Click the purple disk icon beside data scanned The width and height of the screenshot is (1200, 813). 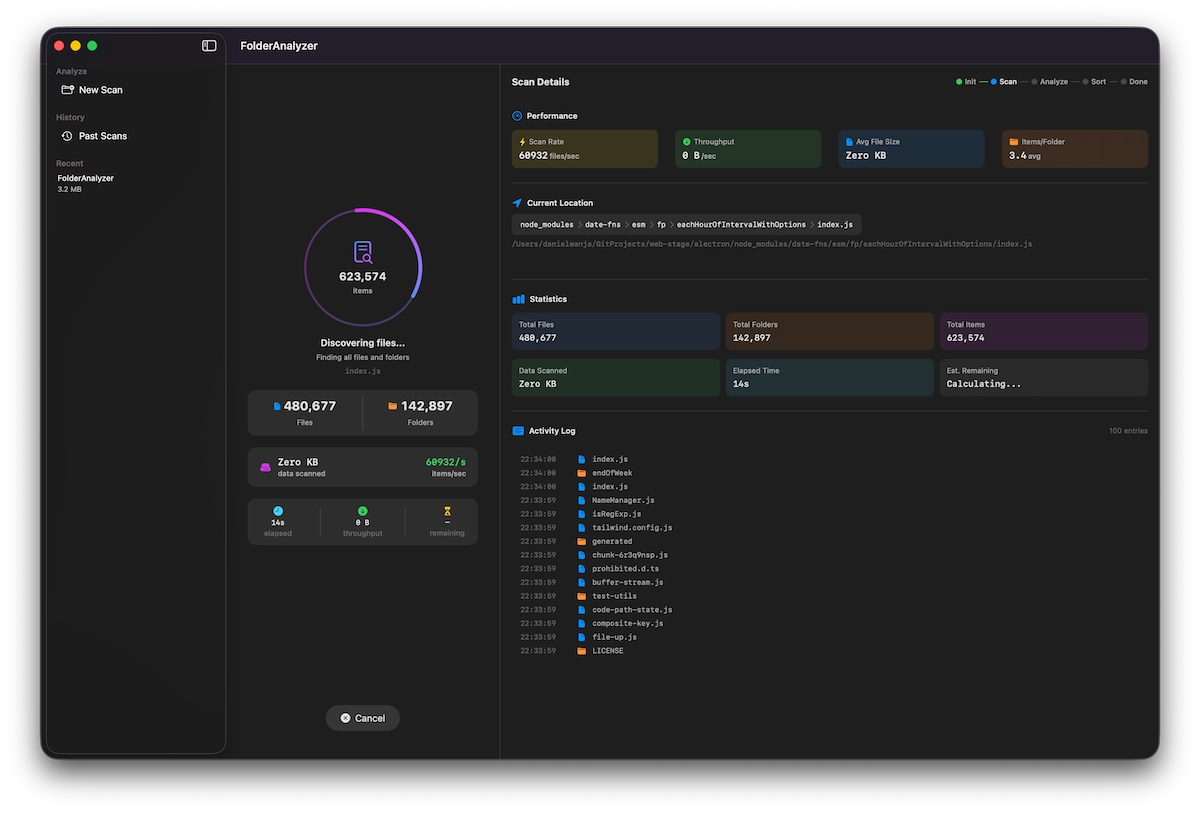click(x=265, y=467)
